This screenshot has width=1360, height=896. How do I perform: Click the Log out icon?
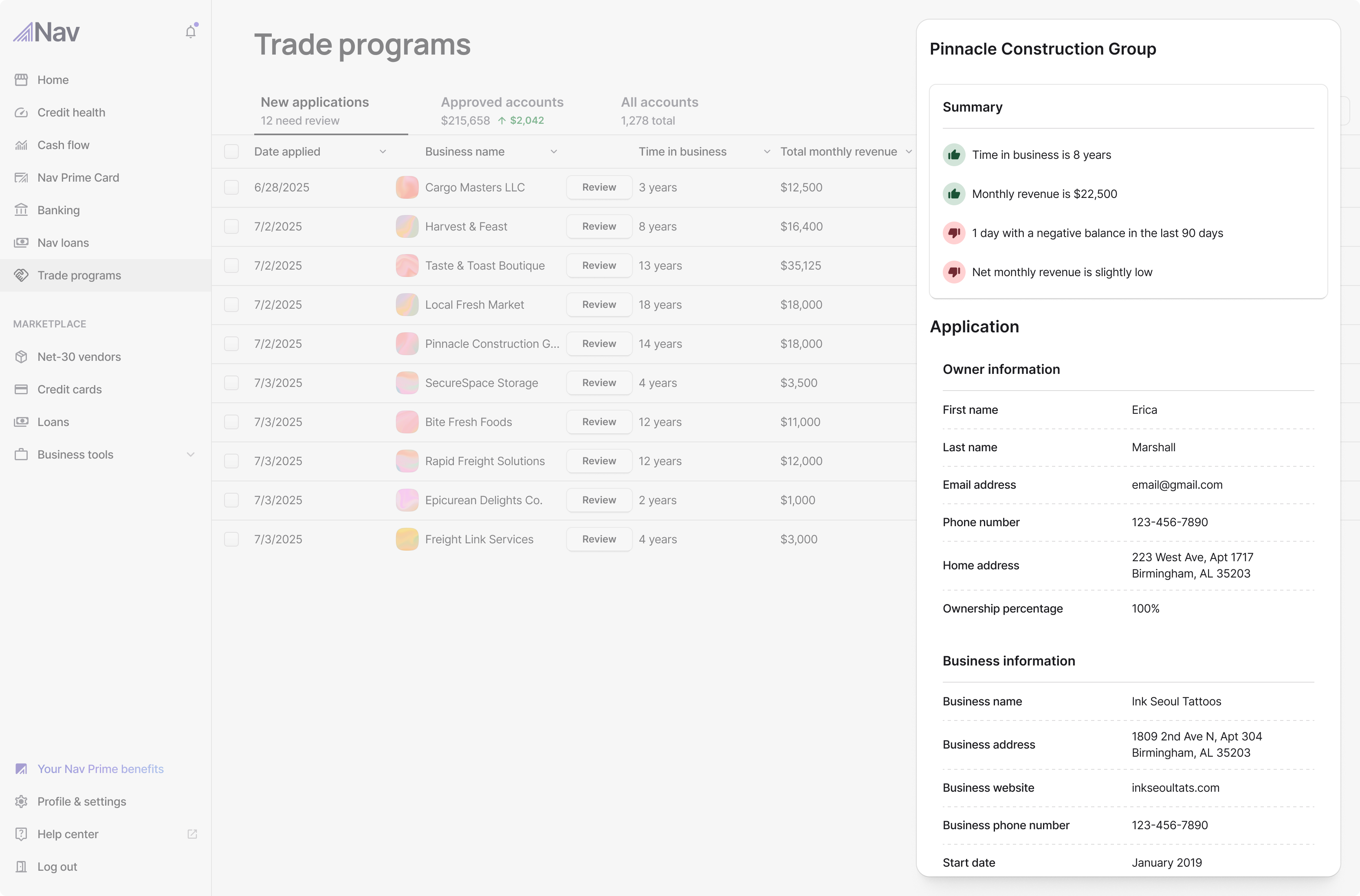coord(21,866)
